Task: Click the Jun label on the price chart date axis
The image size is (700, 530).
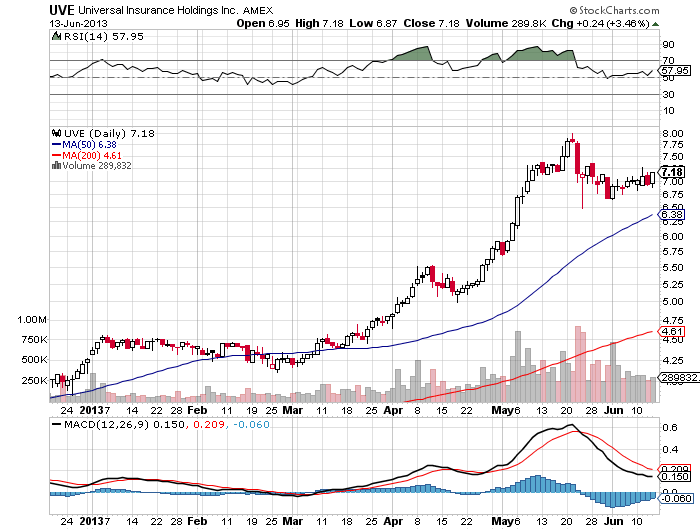Action: pos(613,410)
